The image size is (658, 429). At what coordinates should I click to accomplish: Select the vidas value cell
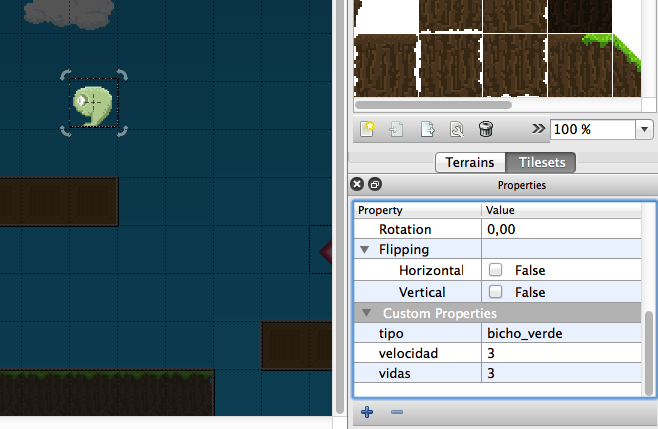pos(561,373)
